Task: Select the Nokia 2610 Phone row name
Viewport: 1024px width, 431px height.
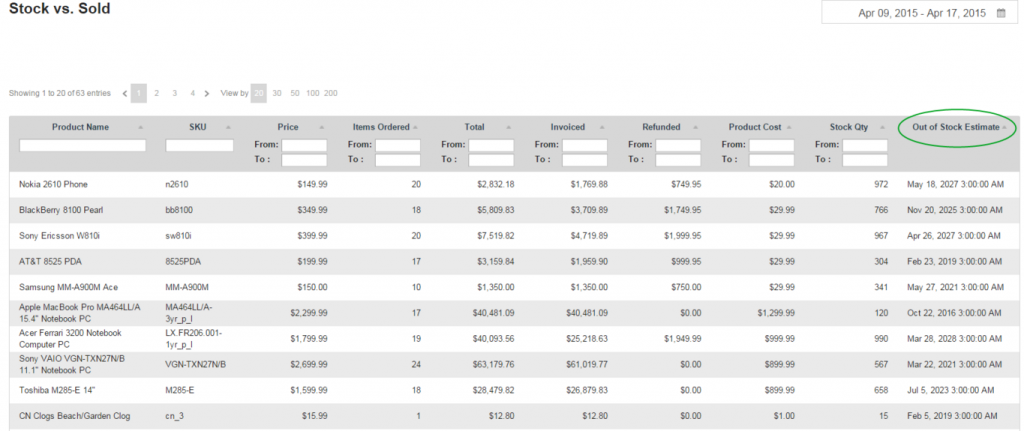Action: pyautogui.click(x=54, y=185)
